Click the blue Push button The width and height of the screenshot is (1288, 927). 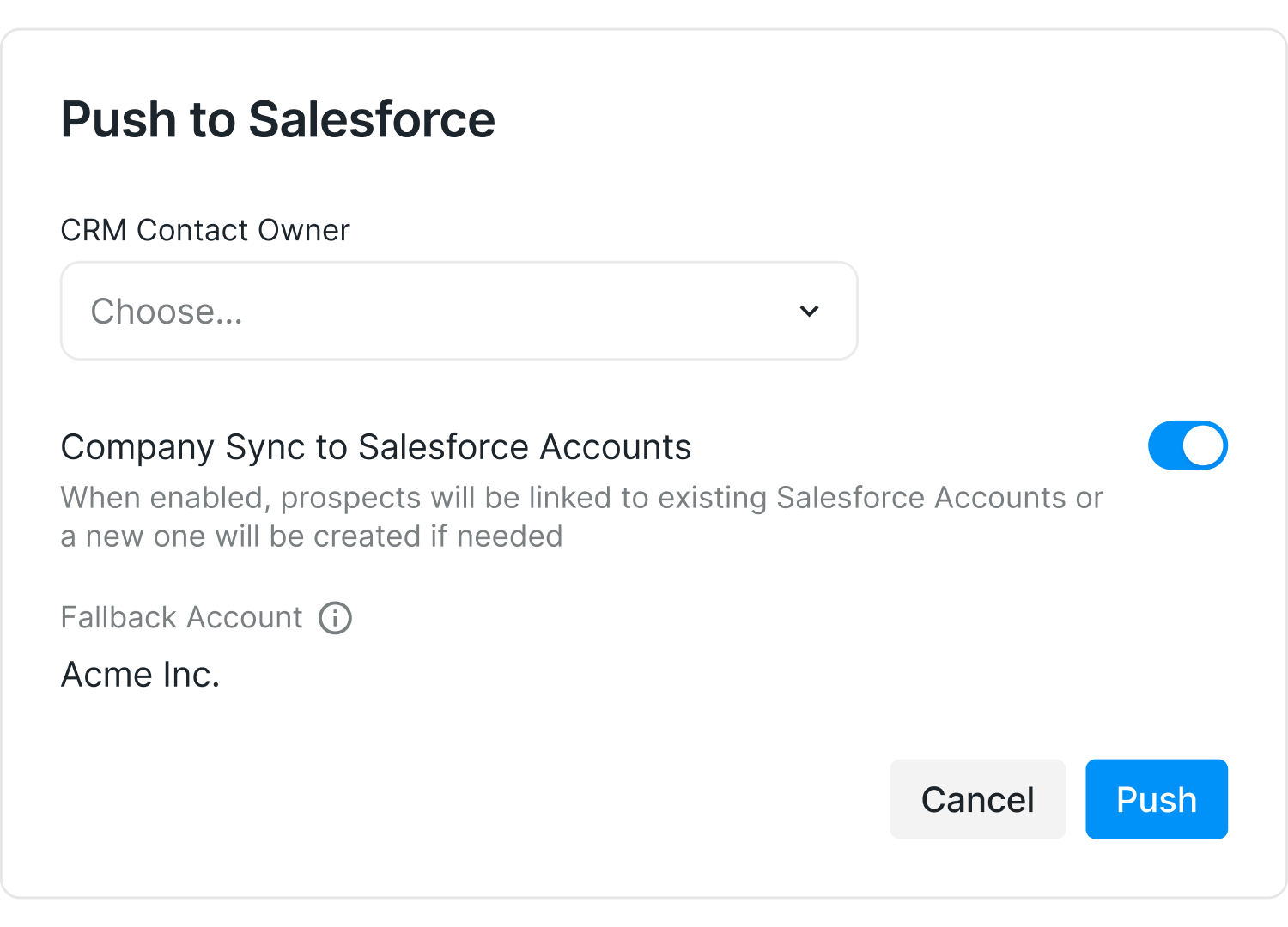pos(1156,799)
